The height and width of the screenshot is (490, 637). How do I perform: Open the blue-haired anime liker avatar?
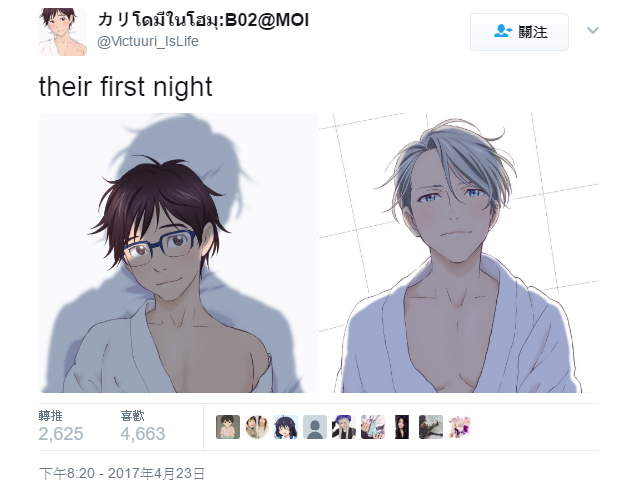286,427
